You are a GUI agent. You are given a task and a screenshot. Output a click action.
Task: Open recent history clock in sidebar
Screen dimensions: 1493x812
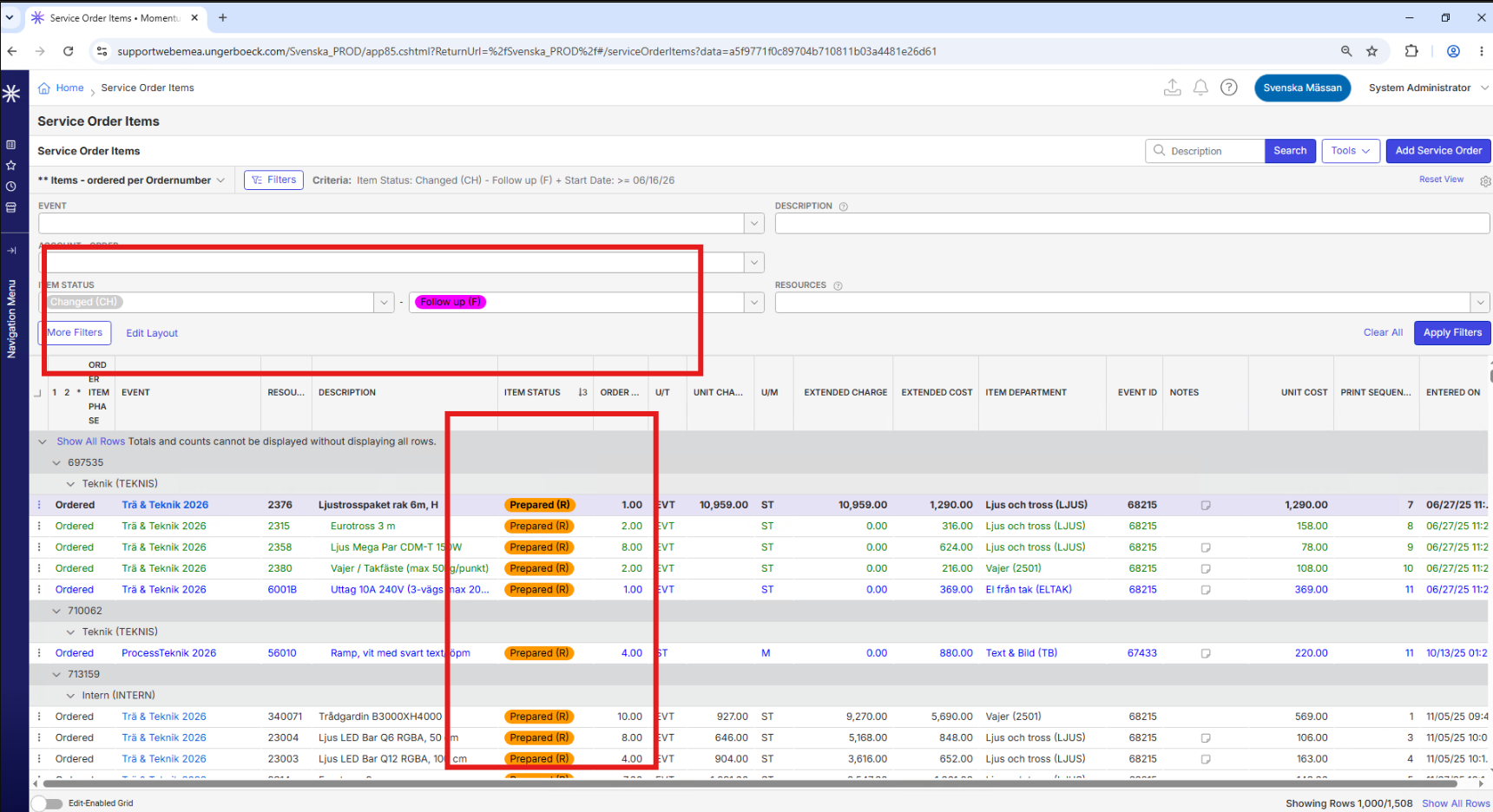[x=11, y=187]
